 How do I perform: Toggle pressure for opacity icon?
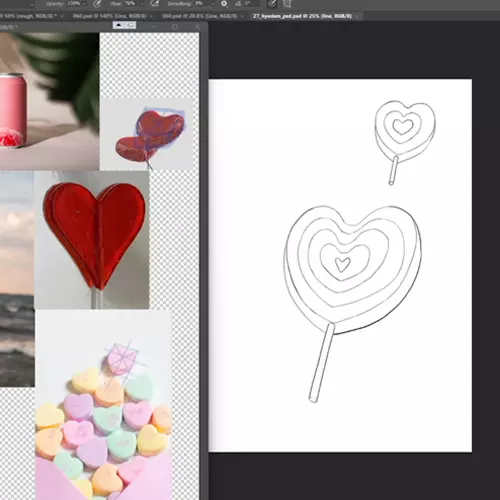click(x=97, y=4)
